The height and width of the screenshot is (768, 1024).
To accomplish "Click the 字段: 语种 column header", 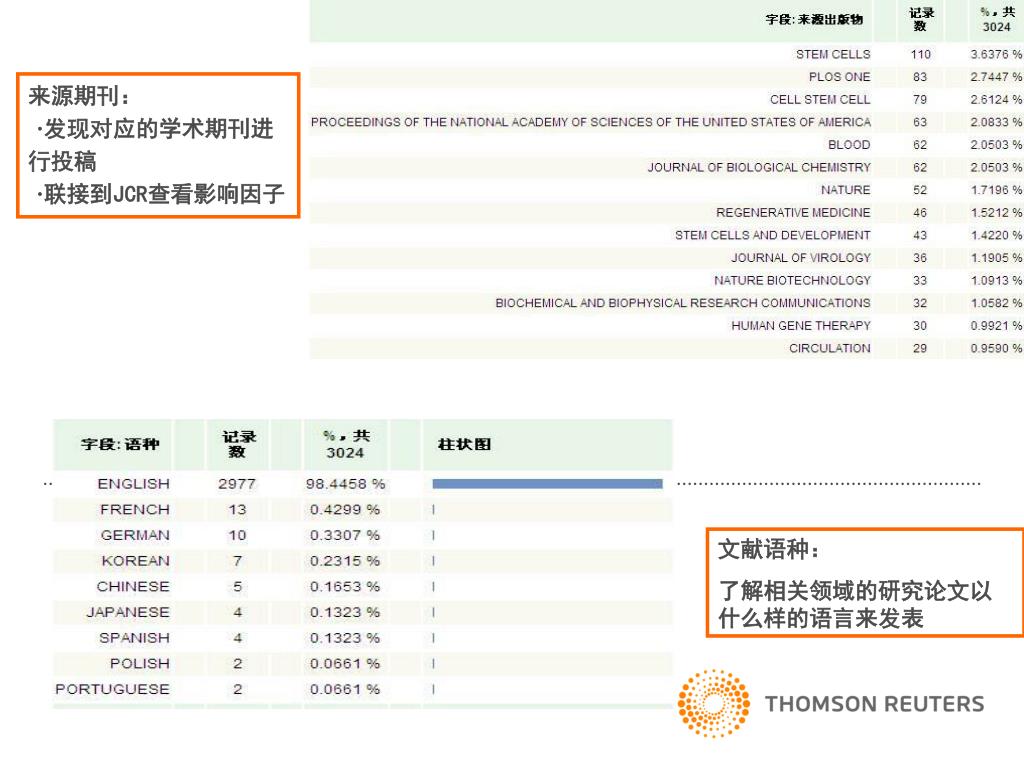I will click(x=120, y=445).
